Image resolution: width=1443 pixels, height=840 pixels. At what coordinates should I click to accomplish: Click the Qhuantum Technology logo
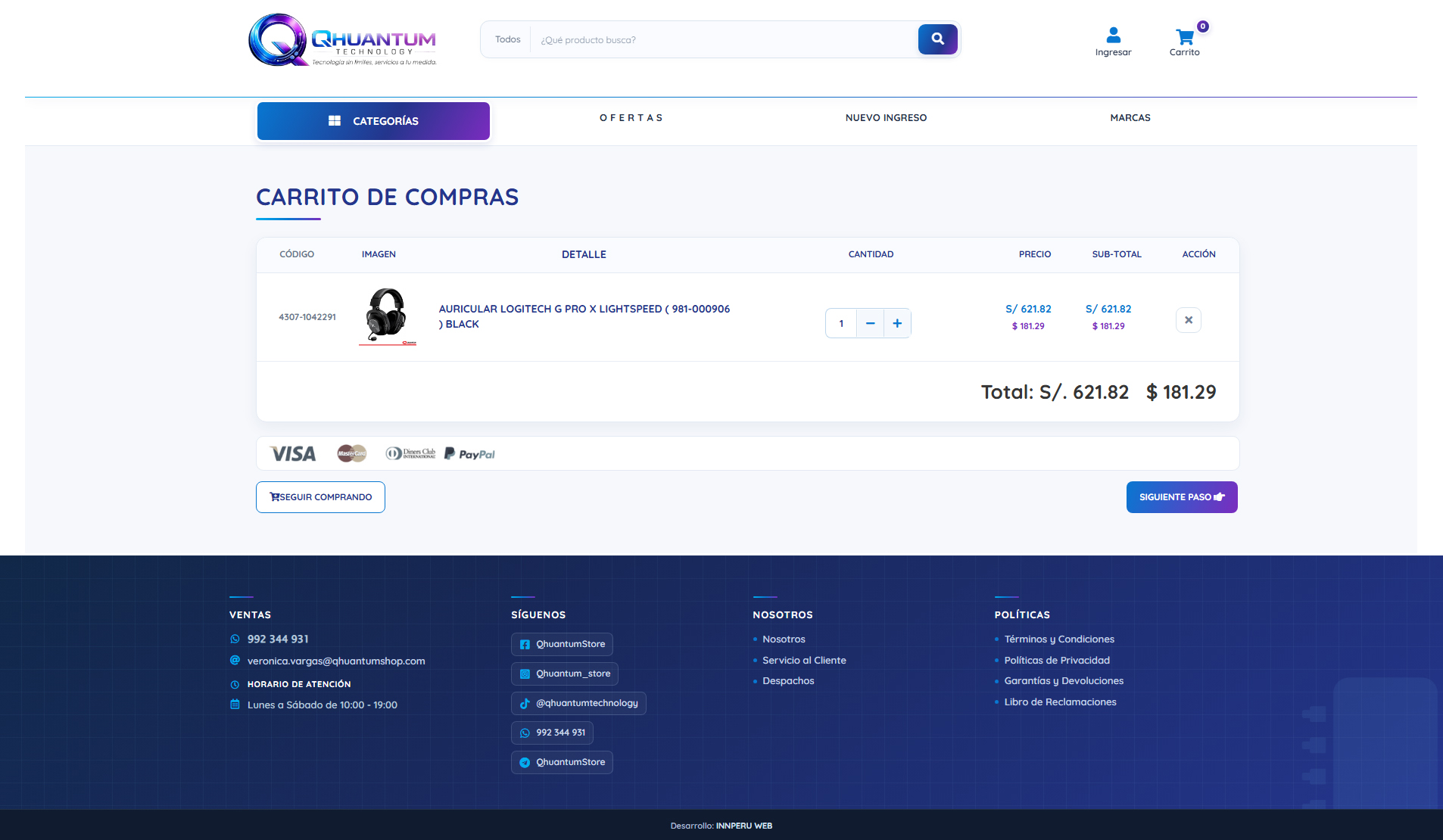[x=343, y=40]
